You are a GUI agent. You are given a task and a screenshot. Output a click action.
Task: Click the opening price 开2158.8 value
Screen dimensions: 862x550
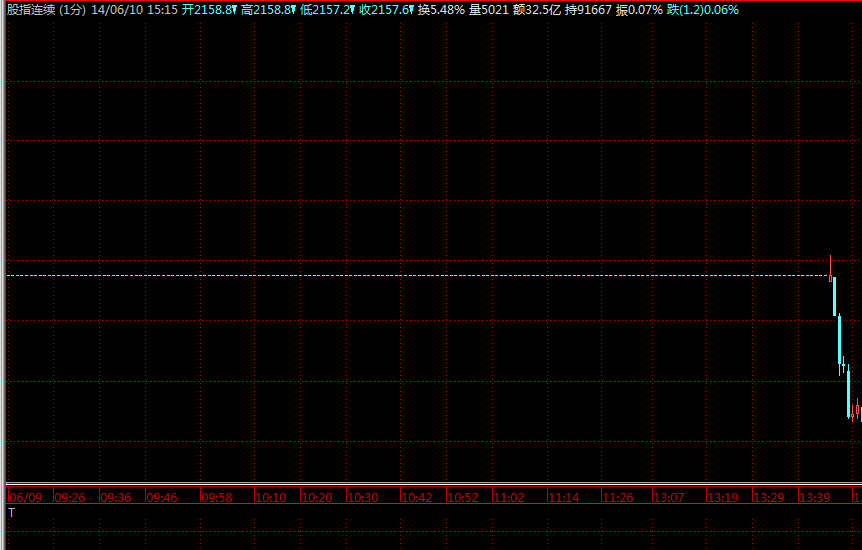click(x=209, y=9)
